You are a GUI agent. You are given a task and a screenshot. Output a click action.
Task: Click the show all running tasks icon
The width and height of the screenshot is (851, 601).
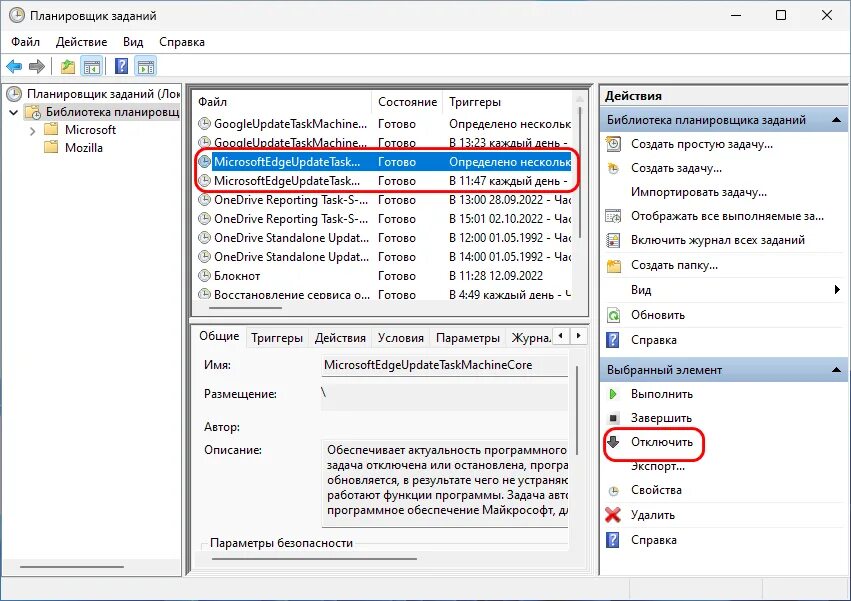coord(613,216)
